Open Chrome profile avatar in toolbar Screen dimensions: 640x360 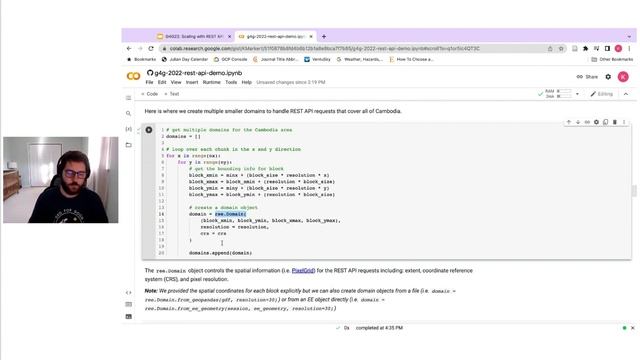tap(618, 49)
